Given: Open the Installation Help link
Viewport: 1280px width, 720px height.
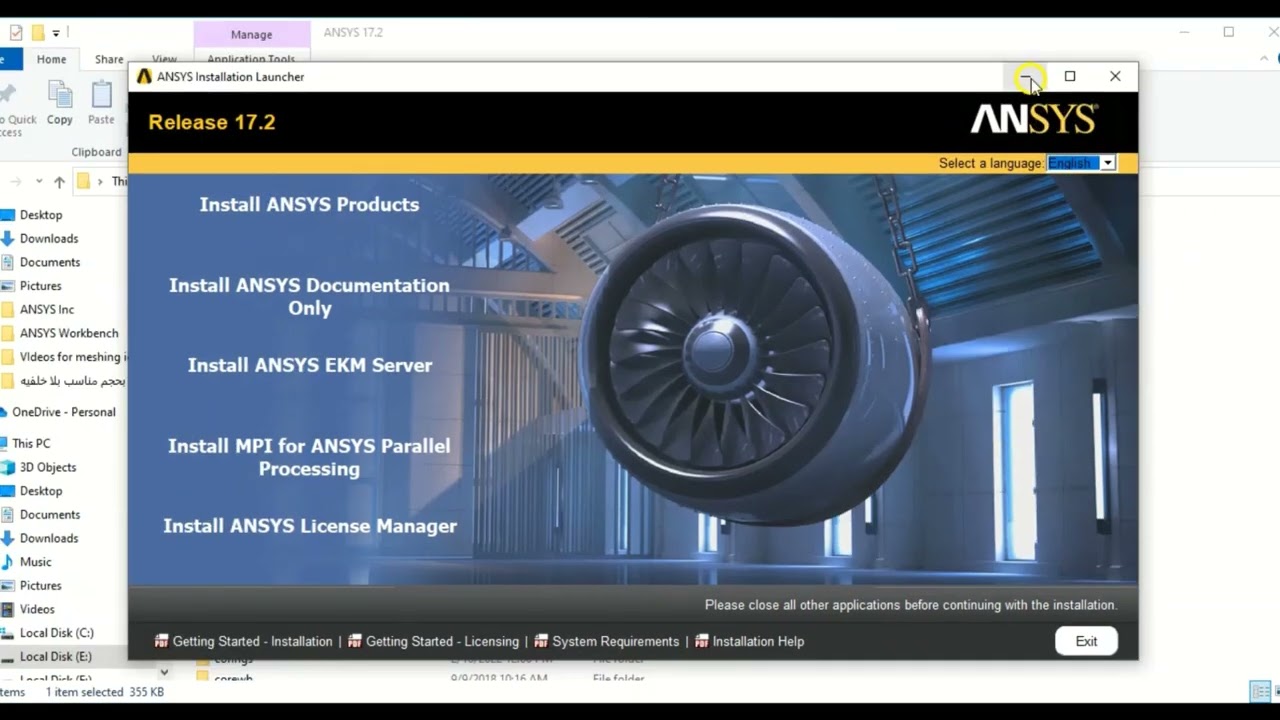Looking at the screenshot, I should 758,642.
